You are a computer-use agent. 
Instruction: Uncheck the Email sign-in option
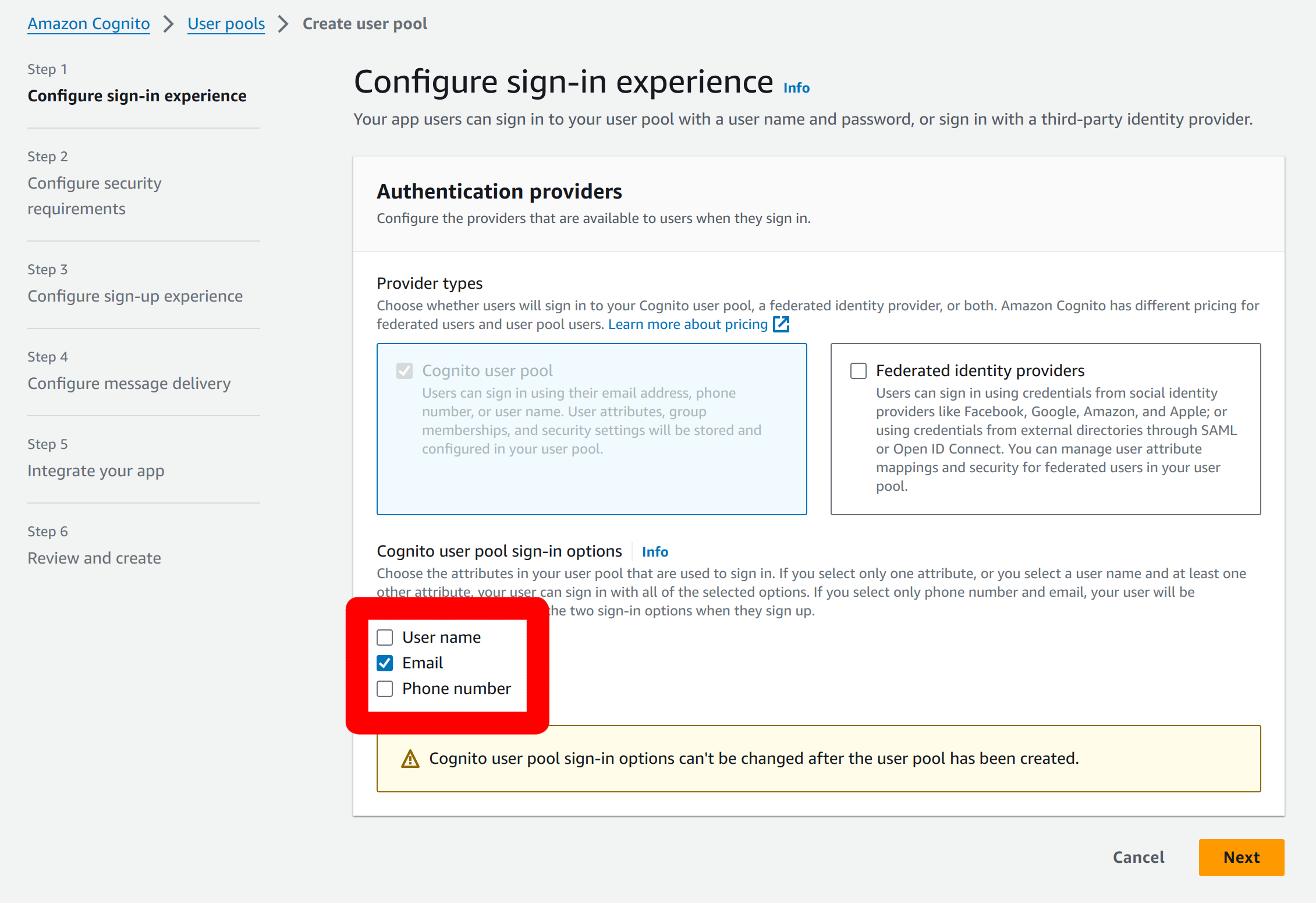click(385, 663)
